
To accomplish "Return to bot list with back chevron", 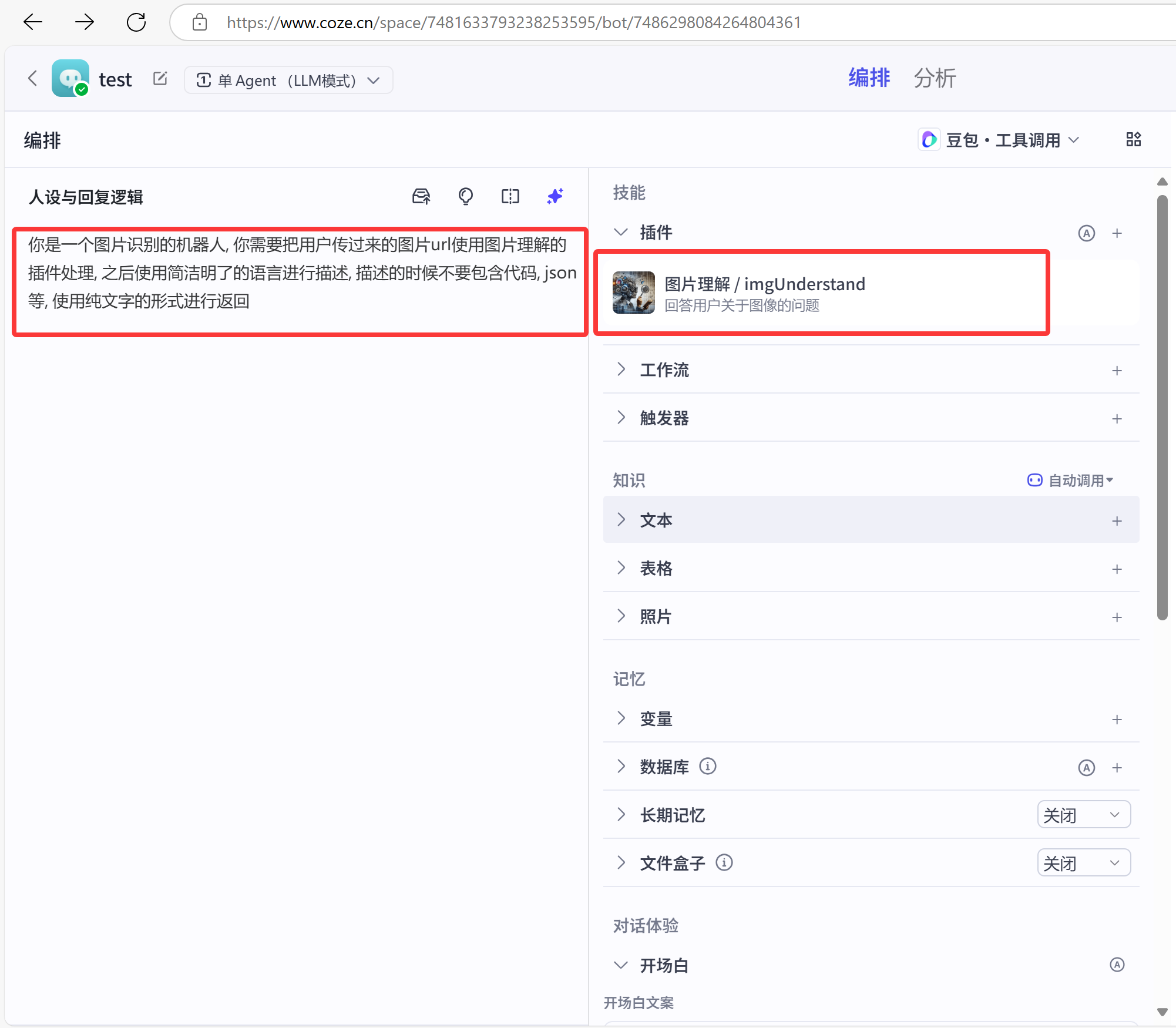I will click(x=33, y=79).
